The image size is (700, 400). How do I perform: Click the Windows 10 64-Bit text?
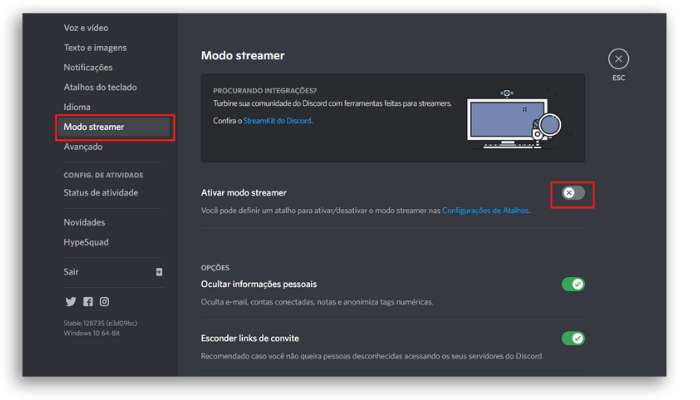[x=92, y=333]
